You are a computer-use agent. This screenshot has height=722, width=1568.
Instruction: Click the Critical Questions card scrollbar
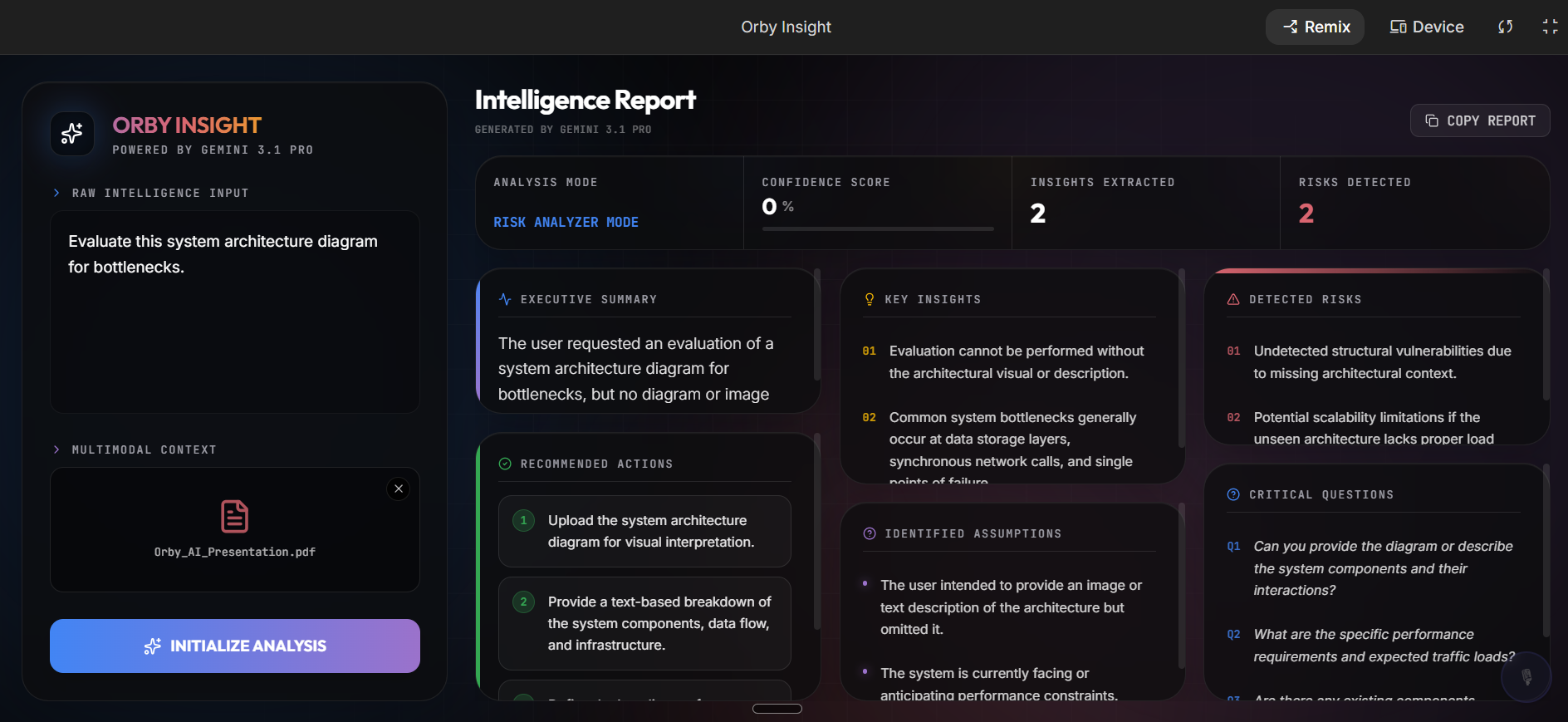pyautogui.click(x=1546, y=551)
